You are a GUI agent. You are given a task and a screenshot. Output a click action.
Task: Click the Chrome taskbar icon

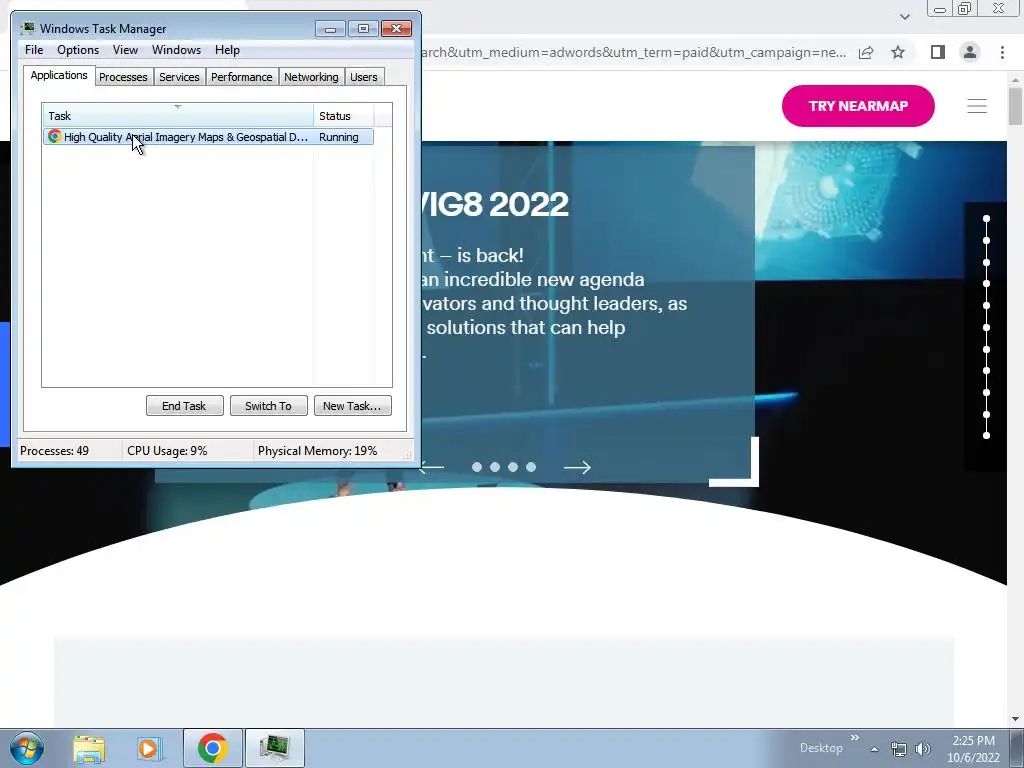click(x=212, y=748)
